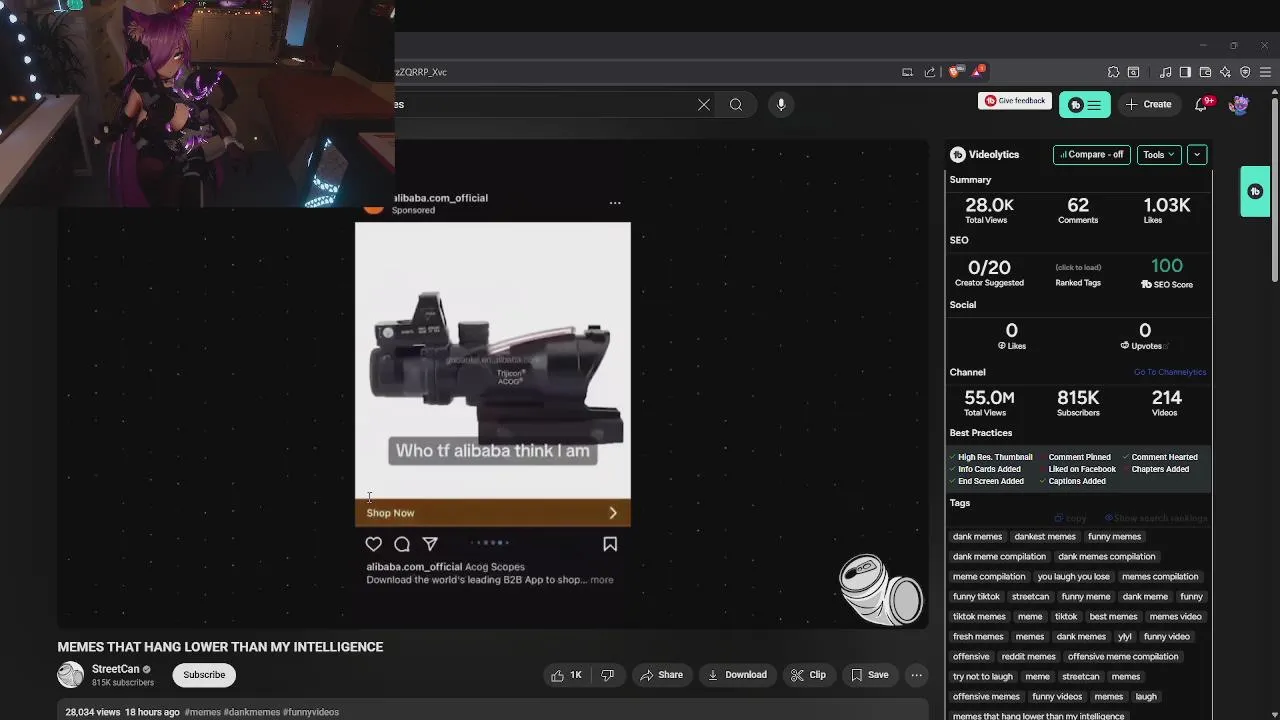Screen dimensions: 1280x720
Task: Start voice search with the microphone
Action: (x=781, y=104)
